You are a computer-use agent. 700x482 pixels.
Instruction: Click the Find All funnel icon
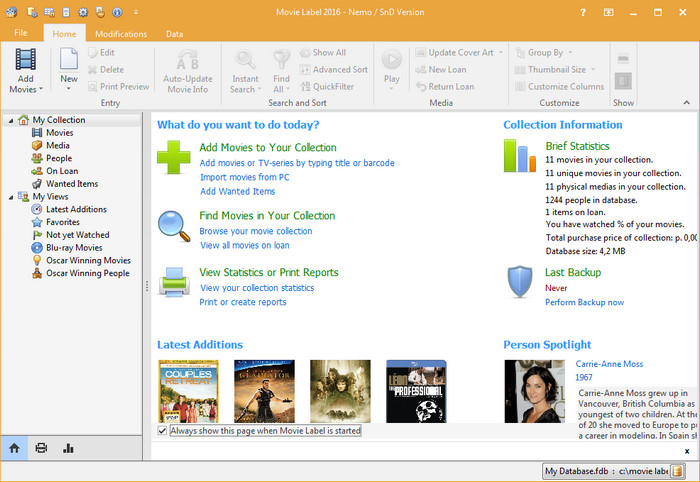click(282, 60)
